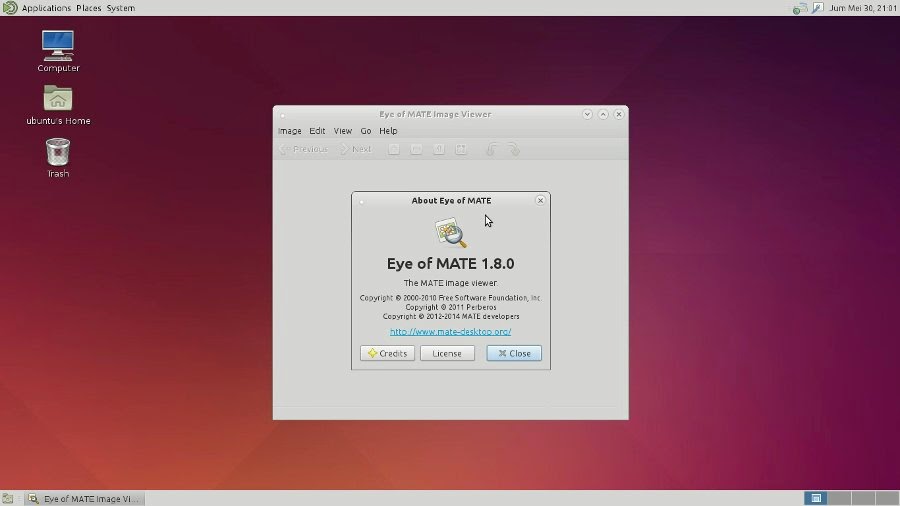The width and height of the screenshot is (900, 506).
Task: Open the Places menu
Action: [88, 8]
